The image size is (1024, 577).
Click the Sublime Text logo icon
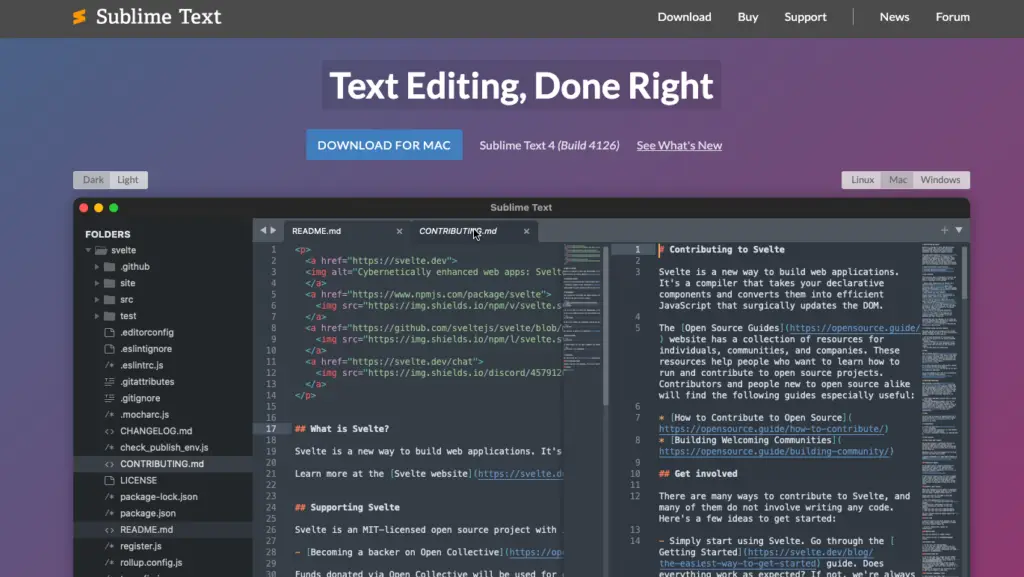coord(79,16)
